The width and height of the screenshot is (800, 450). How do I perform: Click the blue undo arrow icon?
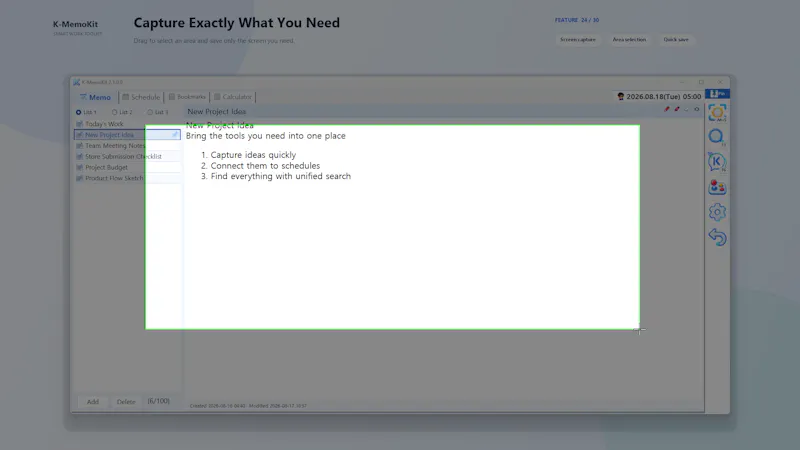point(717,237)
